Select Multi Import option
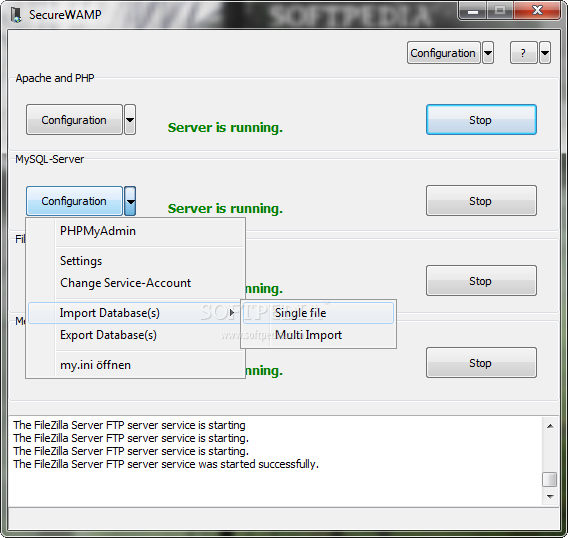This screenshot has height=538, width=568. [318, 335]
